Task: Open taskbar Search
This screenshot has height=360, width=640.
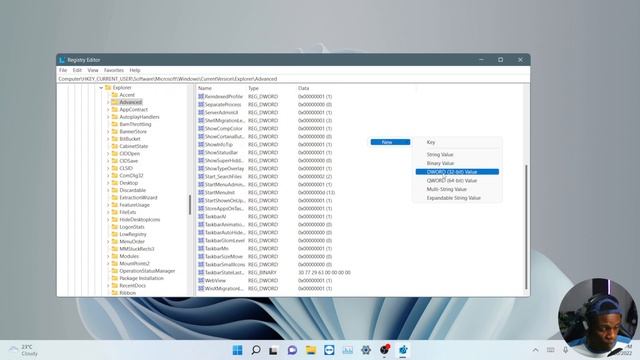Action: pyautogui.click(x=256, y=350)
